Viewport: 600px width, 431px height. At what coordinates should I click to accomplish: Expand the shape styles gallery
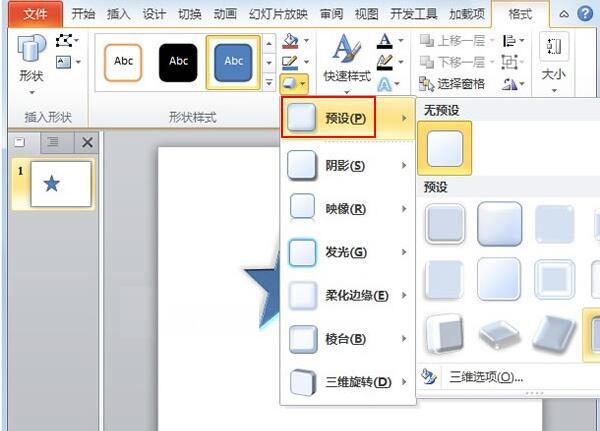pyautogui.click(x=269, y=82)
